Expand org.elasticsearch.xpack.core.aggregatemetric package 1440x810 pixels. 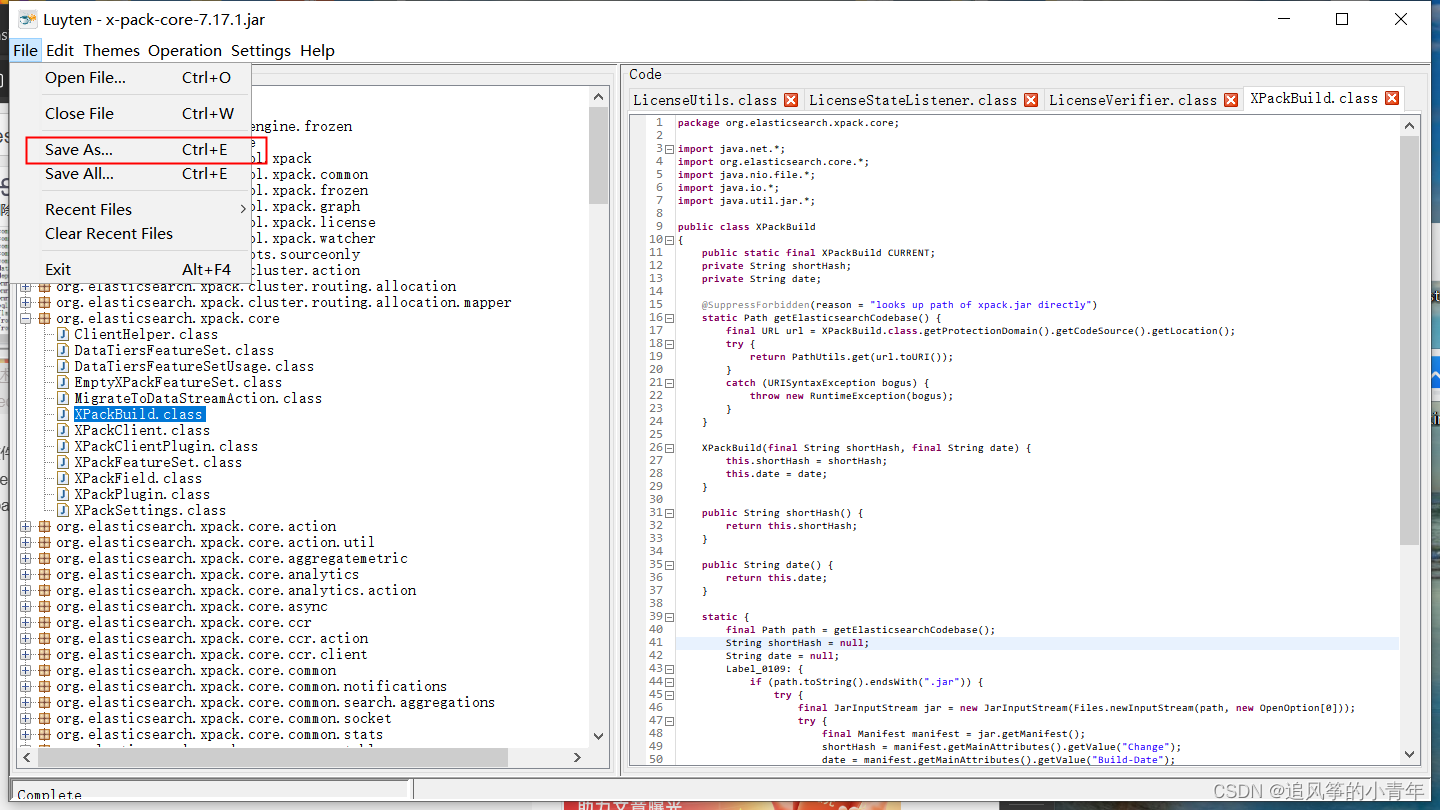tap(26, 559)
